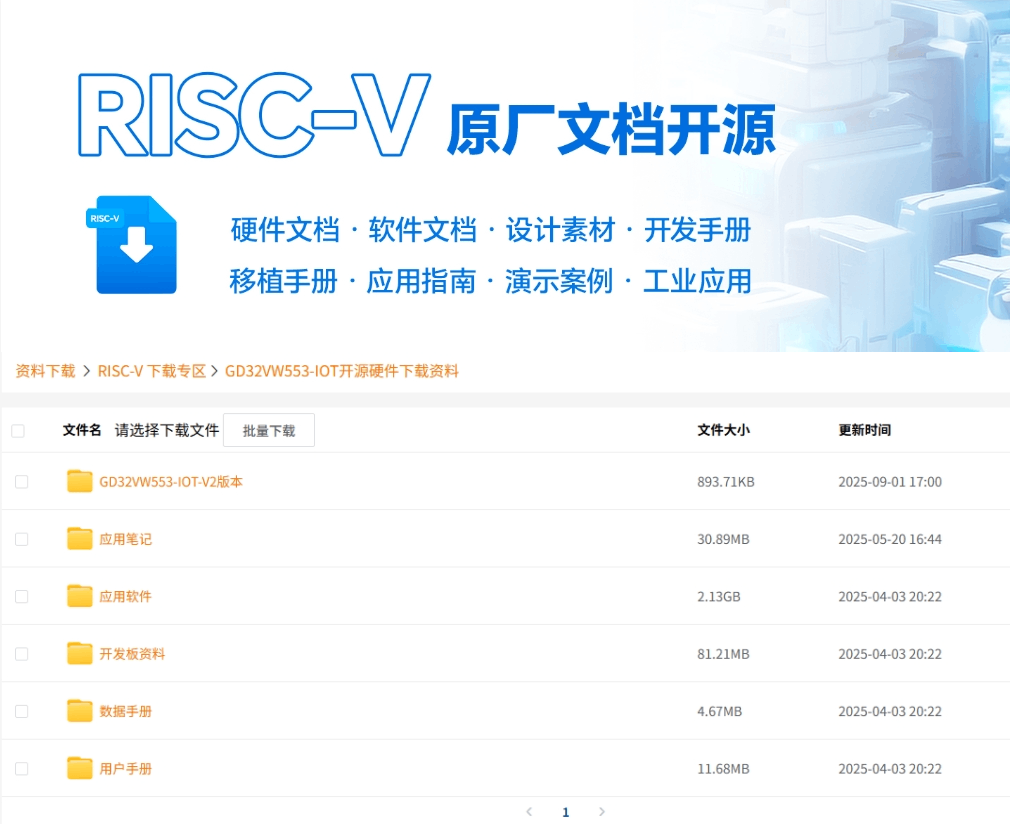This screenshot has height=824, width=1010.
Task: Open the GD32VW553-IOT-V2版本 folder link
Action: pyautogui.click(x=171, y=482)
